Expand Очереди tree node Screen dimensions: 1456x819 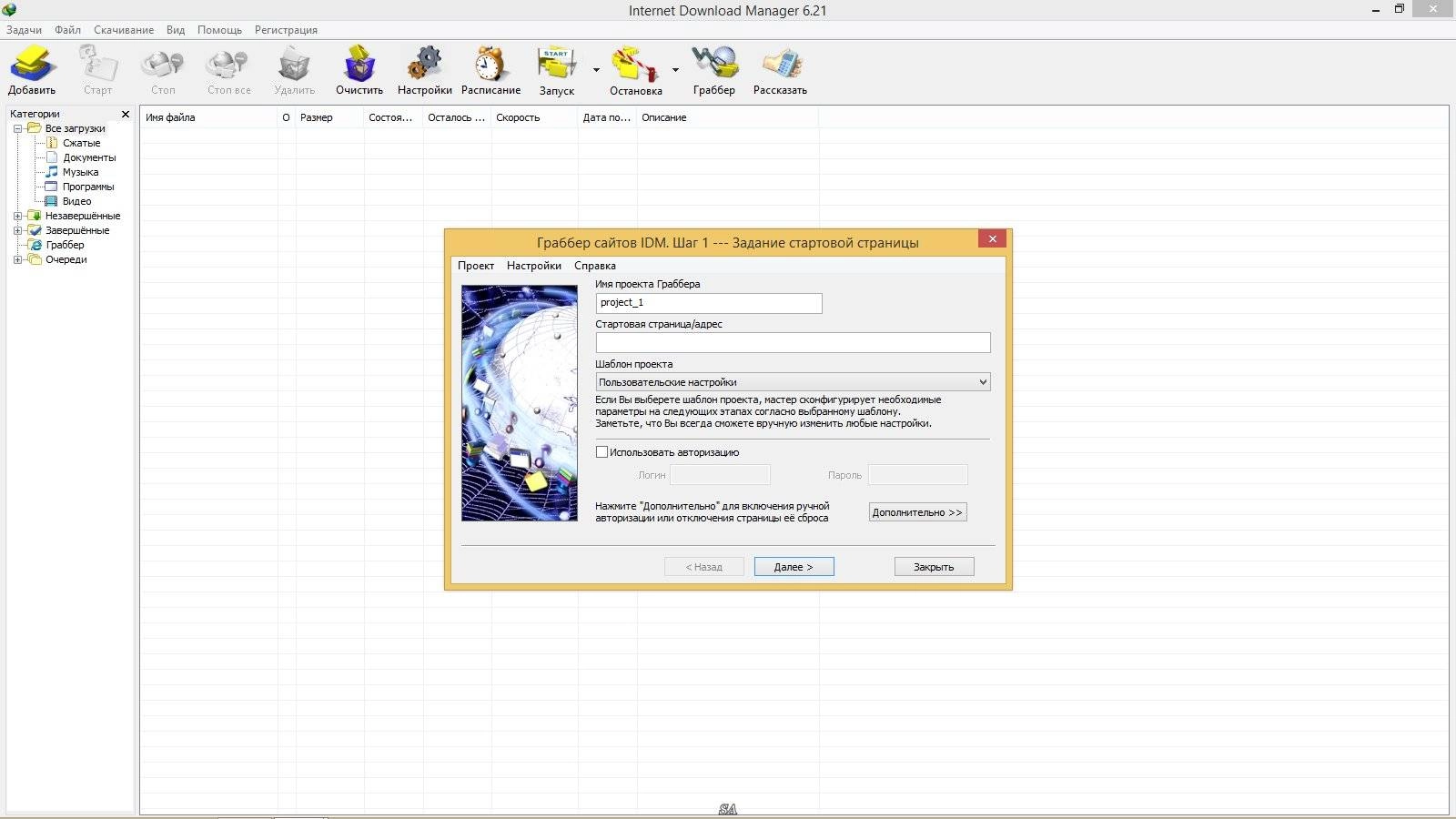coord(17,259)
